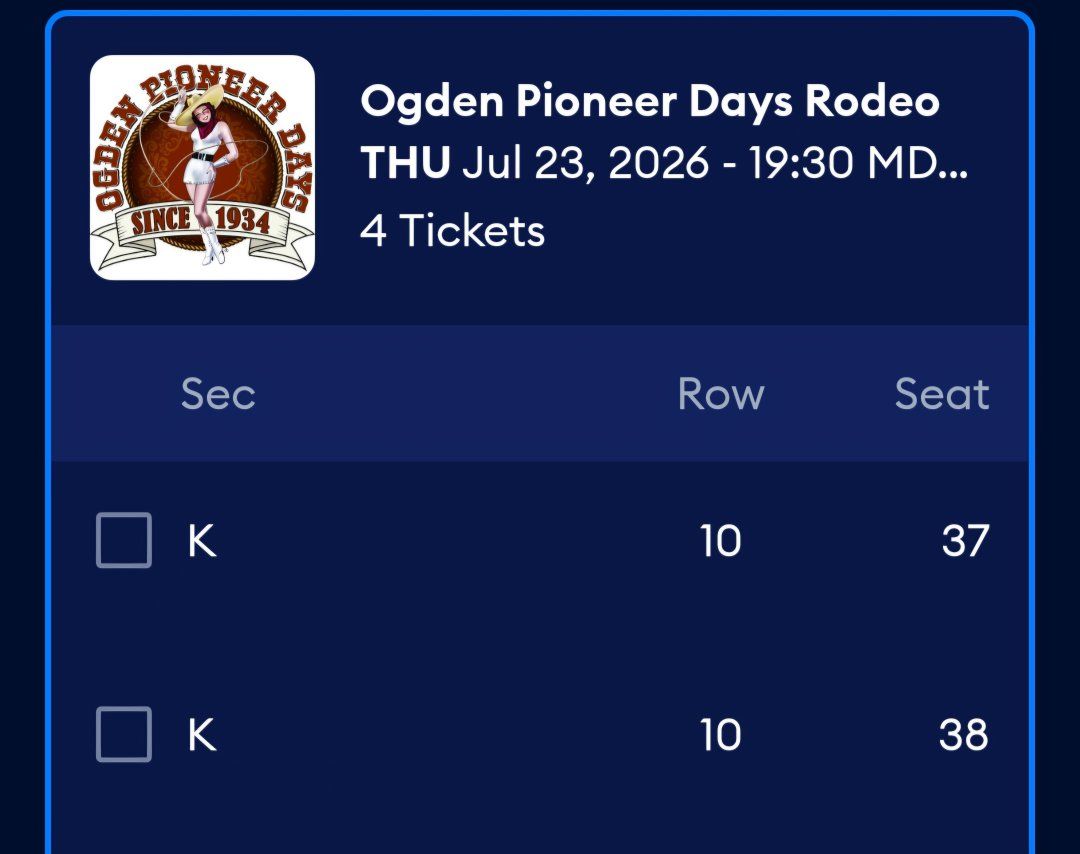
Task: Select section K in the first ticket row
Action: (202, 541)
